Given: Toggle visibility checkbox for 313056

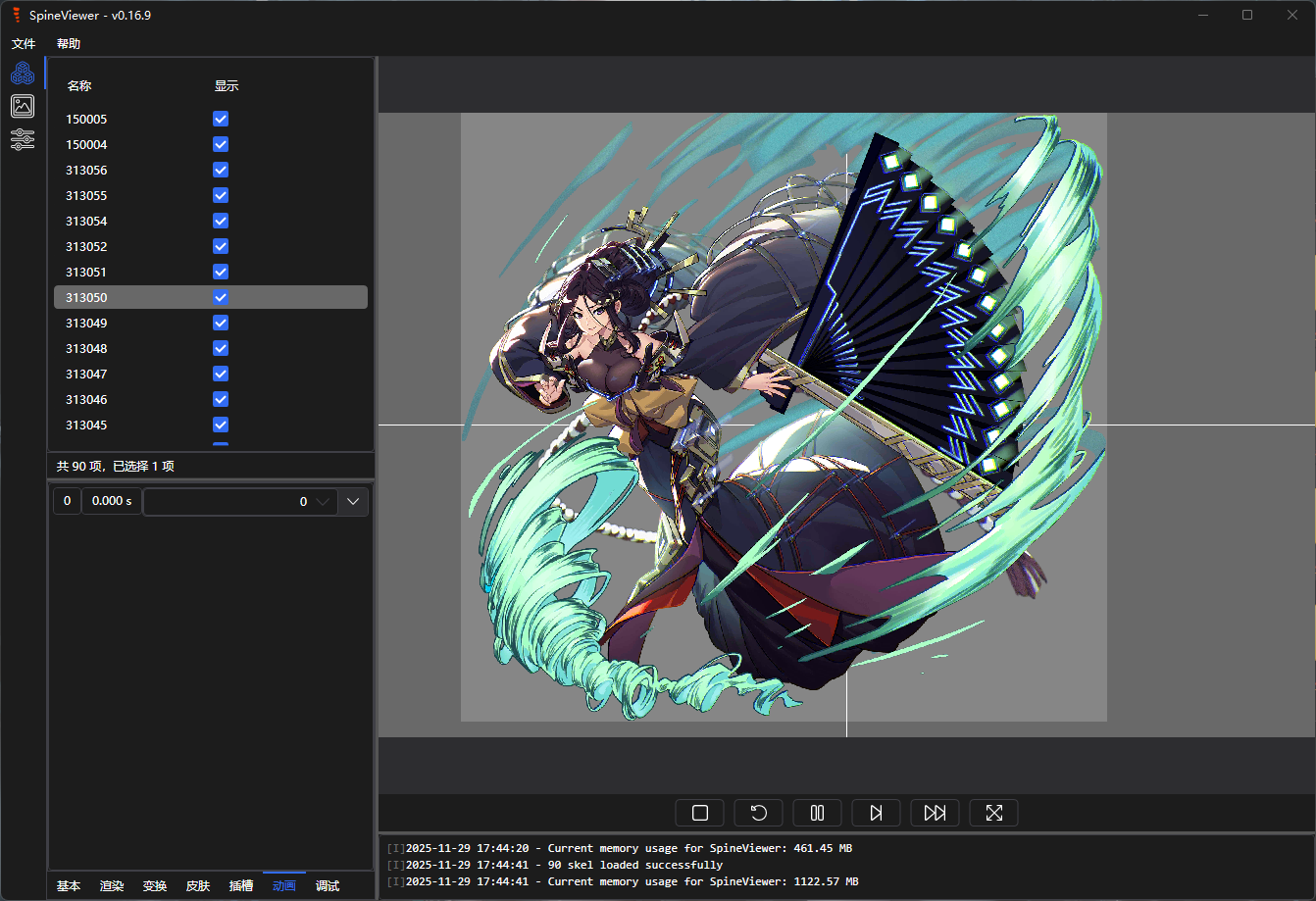Looking at the screenshot, I should (x=221, y=170).
